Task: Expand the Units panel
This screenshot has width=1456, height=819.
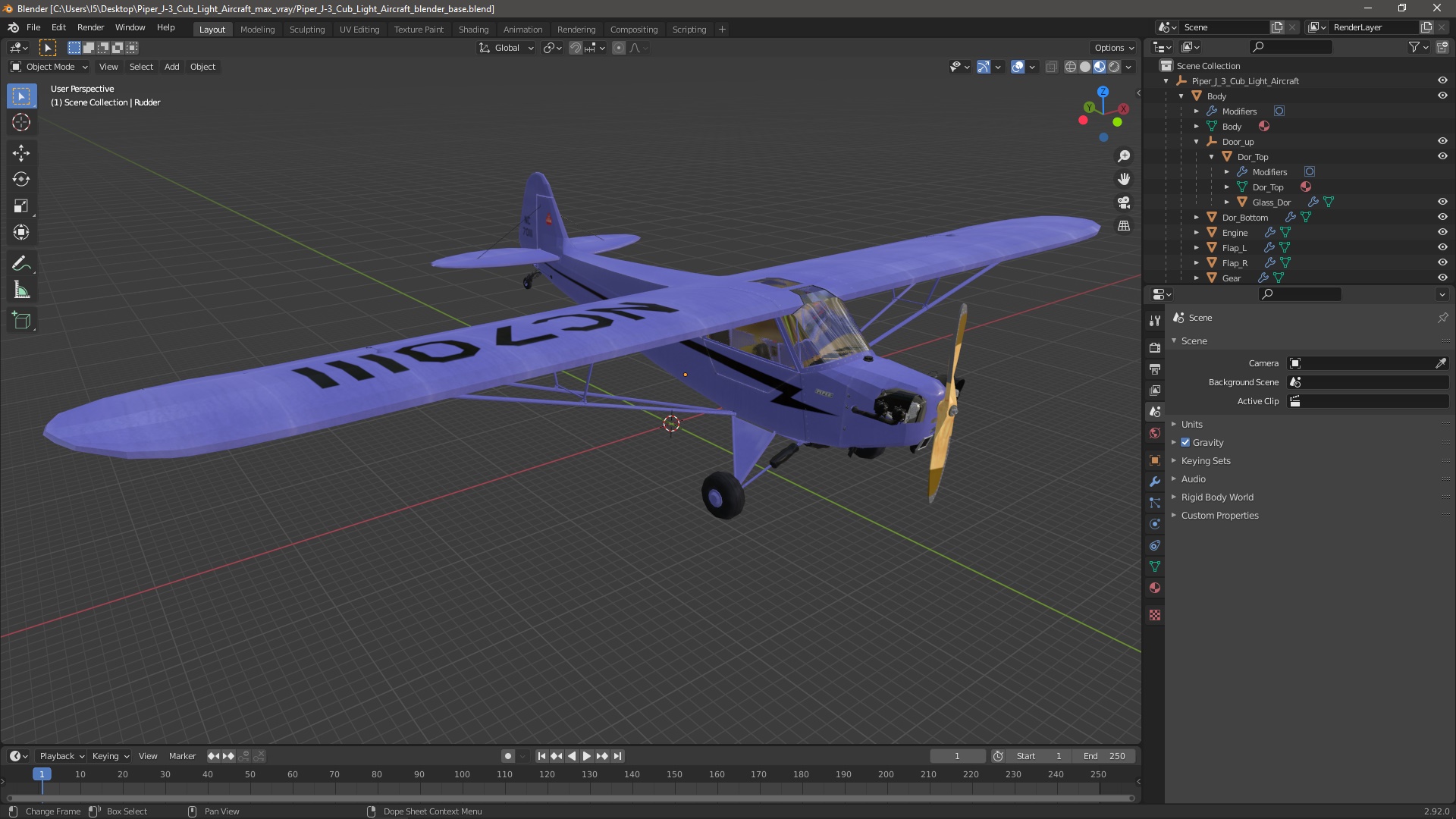Action: click(x=1192, y=424)
